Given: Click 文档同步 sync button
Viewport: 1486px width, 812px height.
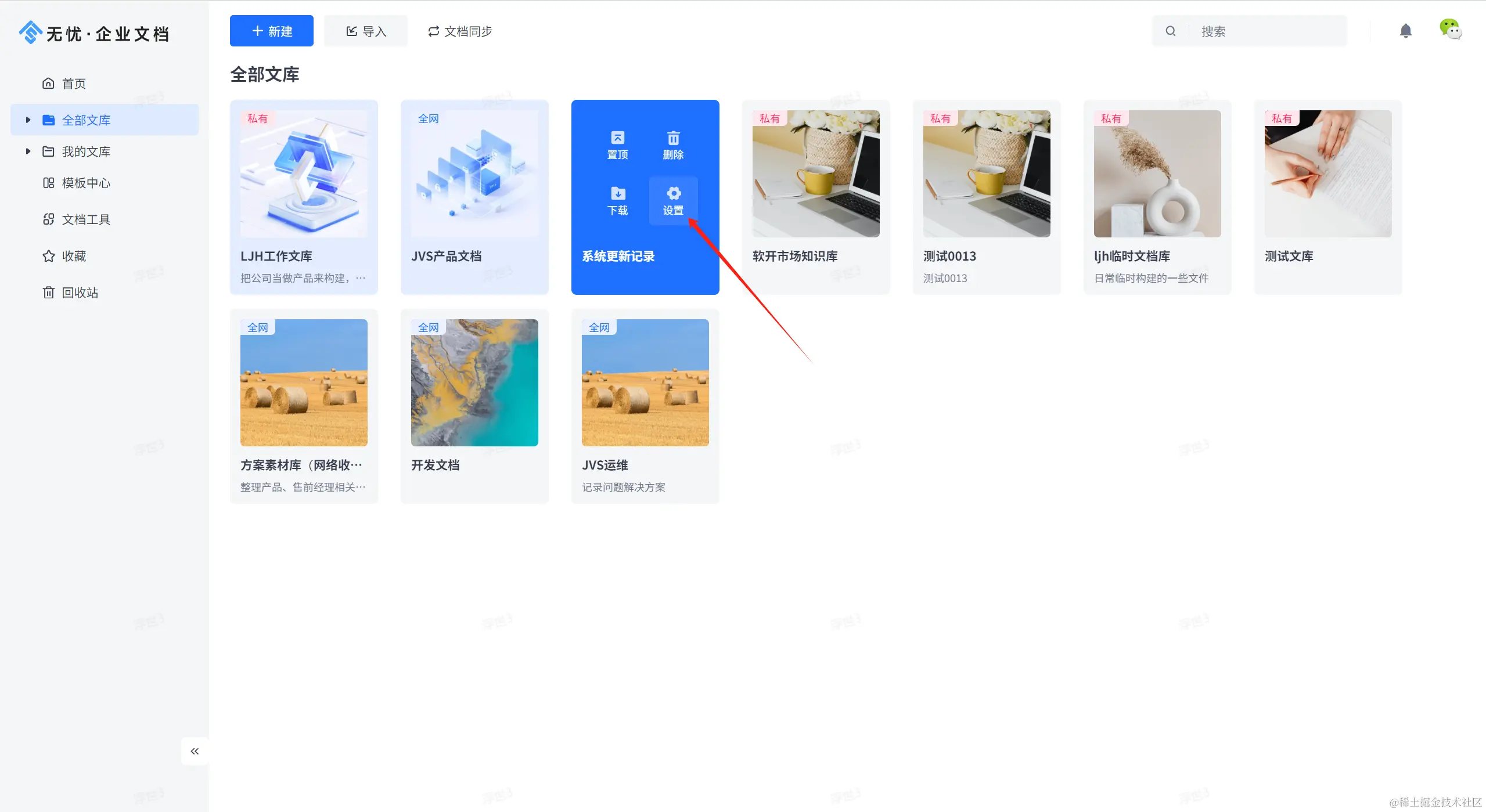Looking at the screenshot, I should click(x=460, y=31).
